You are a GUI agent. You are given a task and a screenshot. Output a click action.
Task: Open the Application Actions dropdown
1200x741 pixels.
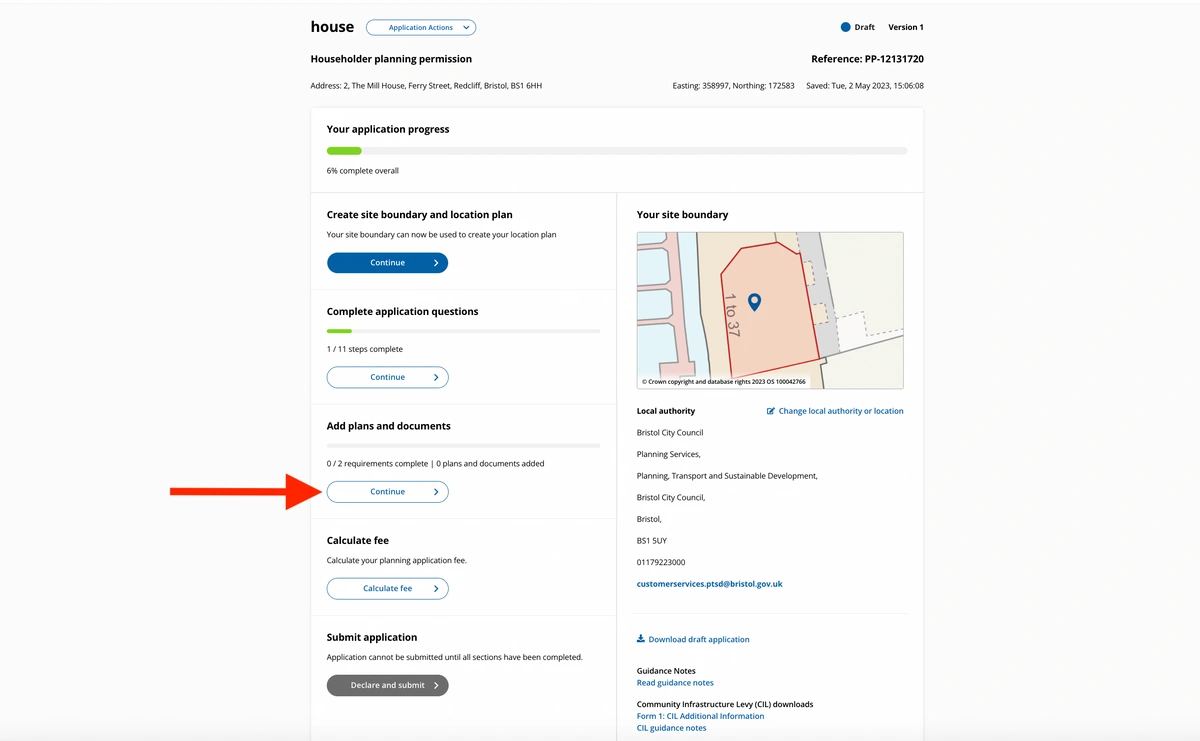pos(420,28)
